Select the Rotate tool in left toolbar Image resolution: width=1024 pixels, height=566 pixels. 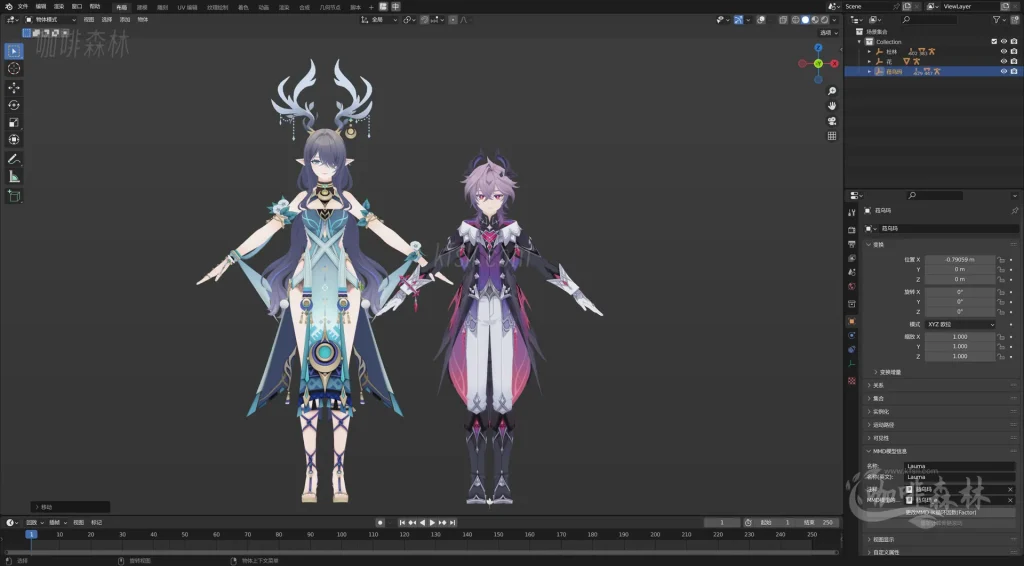click(14, 105)
